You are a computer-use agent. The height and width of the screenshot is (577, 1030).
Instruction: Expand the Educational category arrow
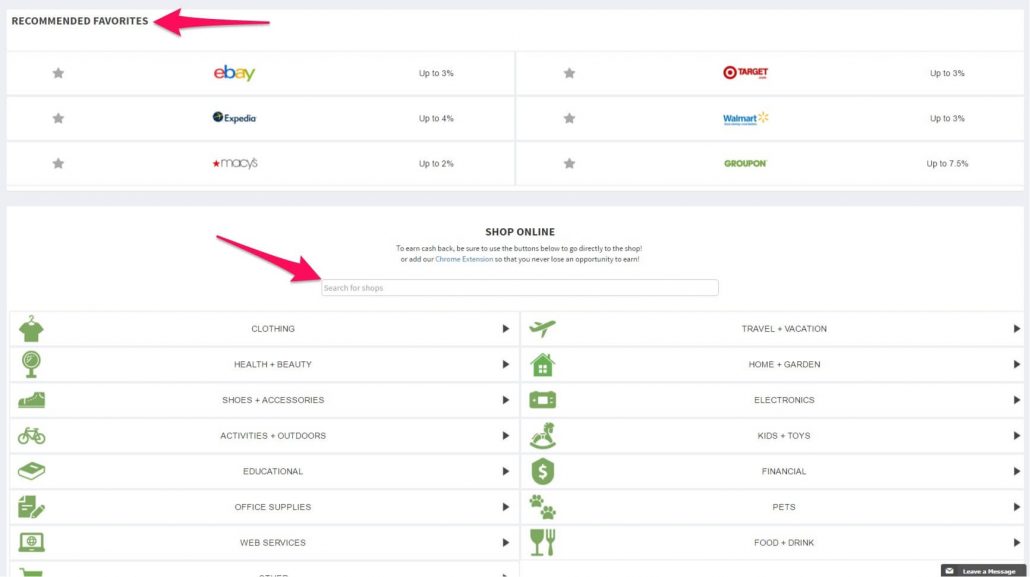506,471
